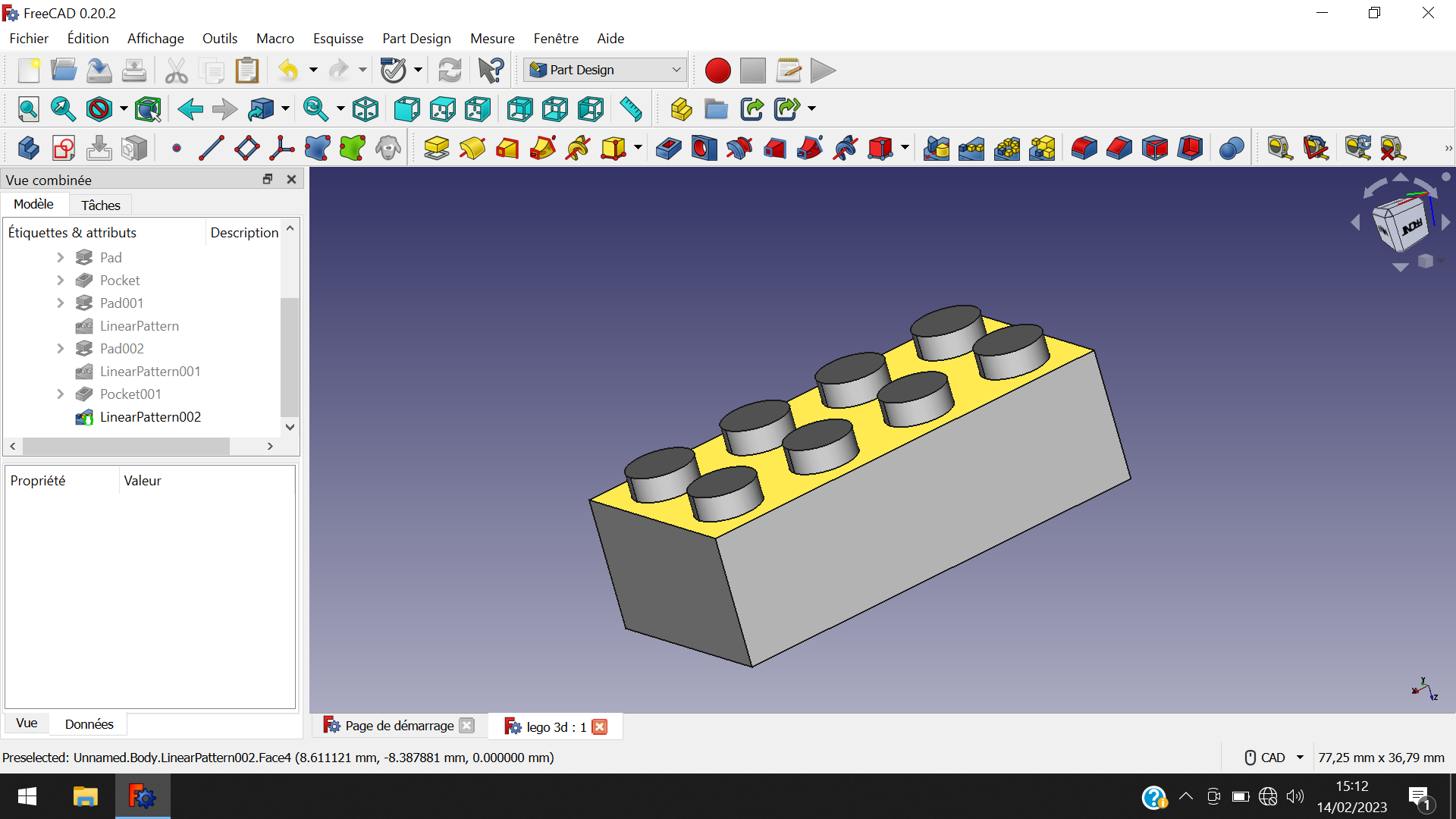The image size is (1456, 819).
Task: Select LinearPattern in the tree
Action: coord(140,326)
